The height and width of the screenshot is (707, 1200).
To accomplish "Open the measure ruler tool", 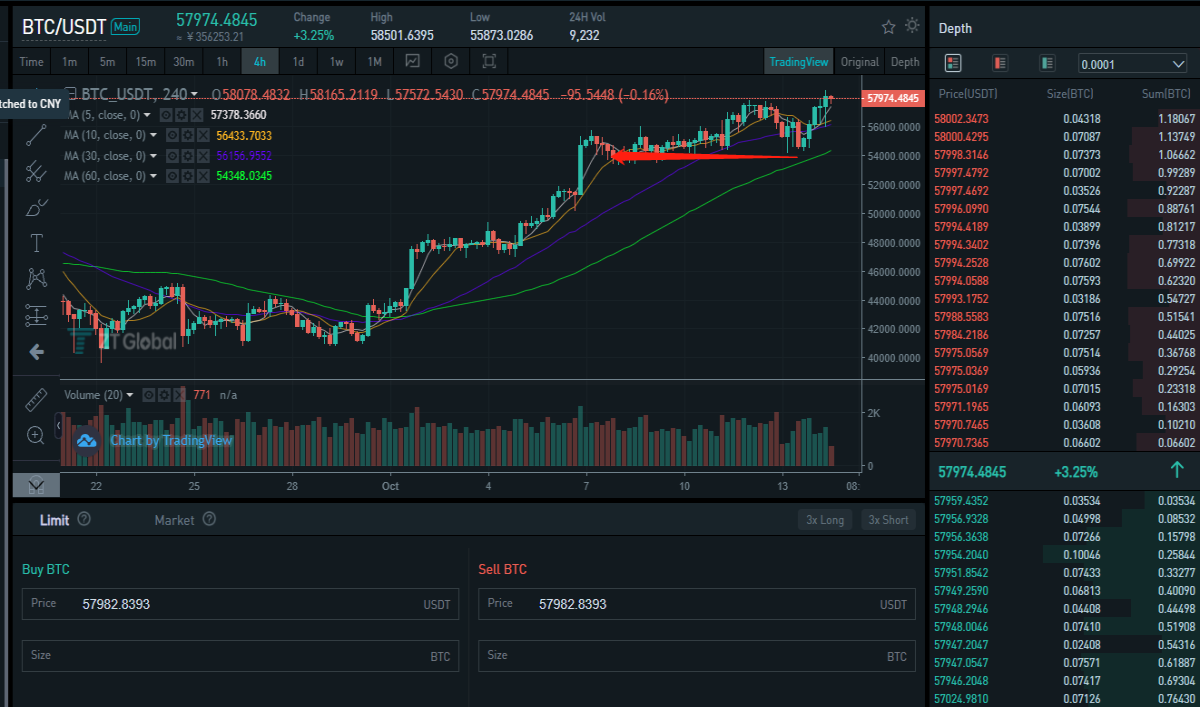I will pos(36,400).
